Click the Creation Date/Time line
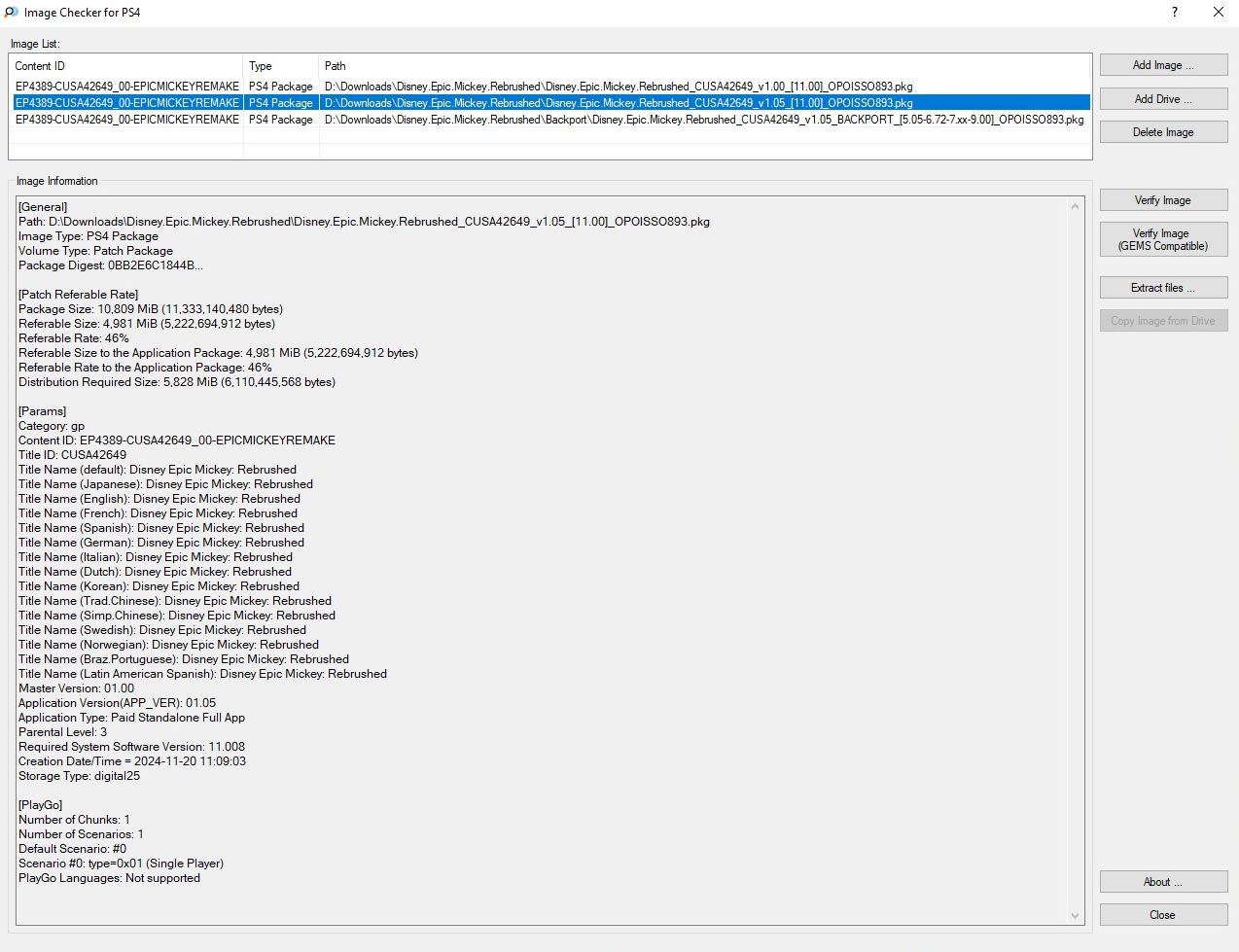The width and height of the screenshot is (1239, 952). [132, 761]
